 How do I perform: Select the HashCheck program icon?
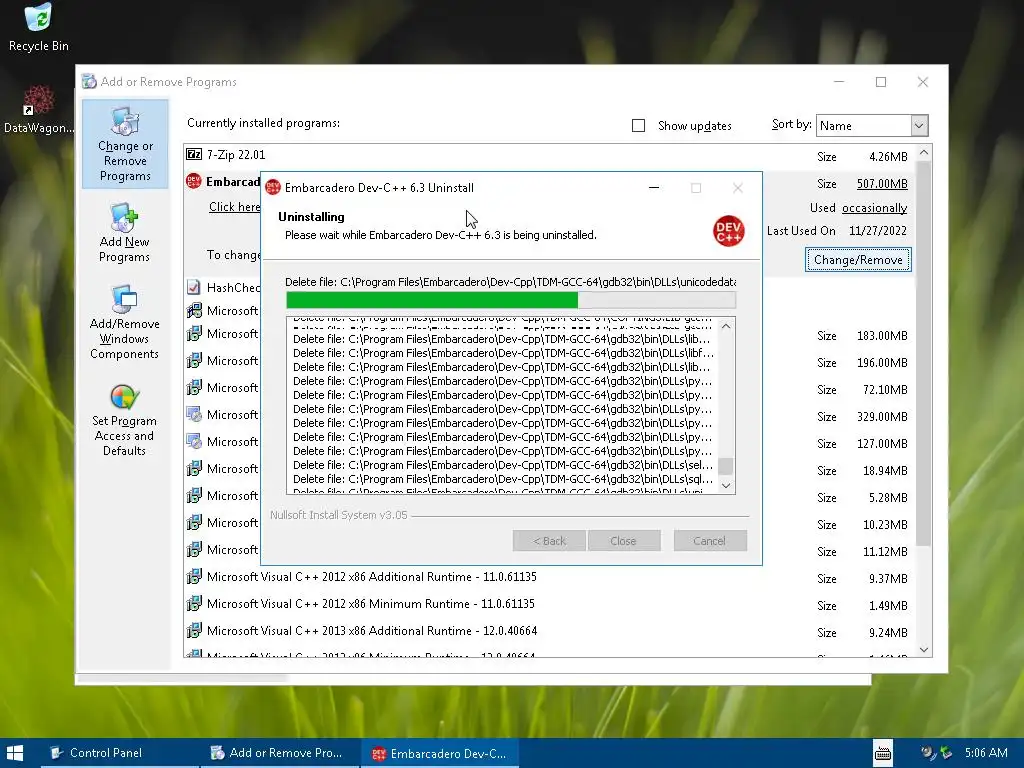[x=194, y=287]
